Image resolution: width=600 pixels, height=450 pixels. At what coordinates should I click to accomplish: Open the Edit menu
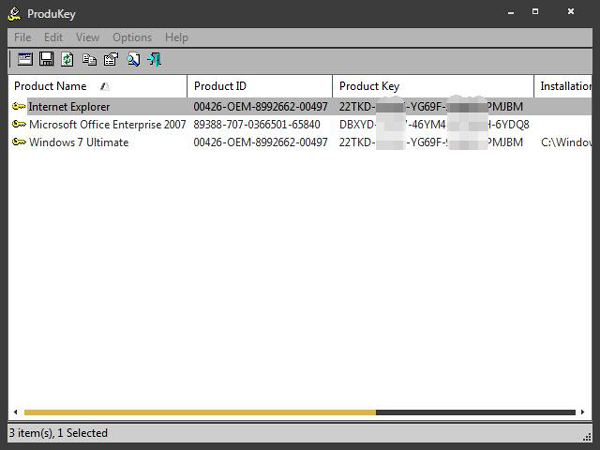(x=53, y=38)
